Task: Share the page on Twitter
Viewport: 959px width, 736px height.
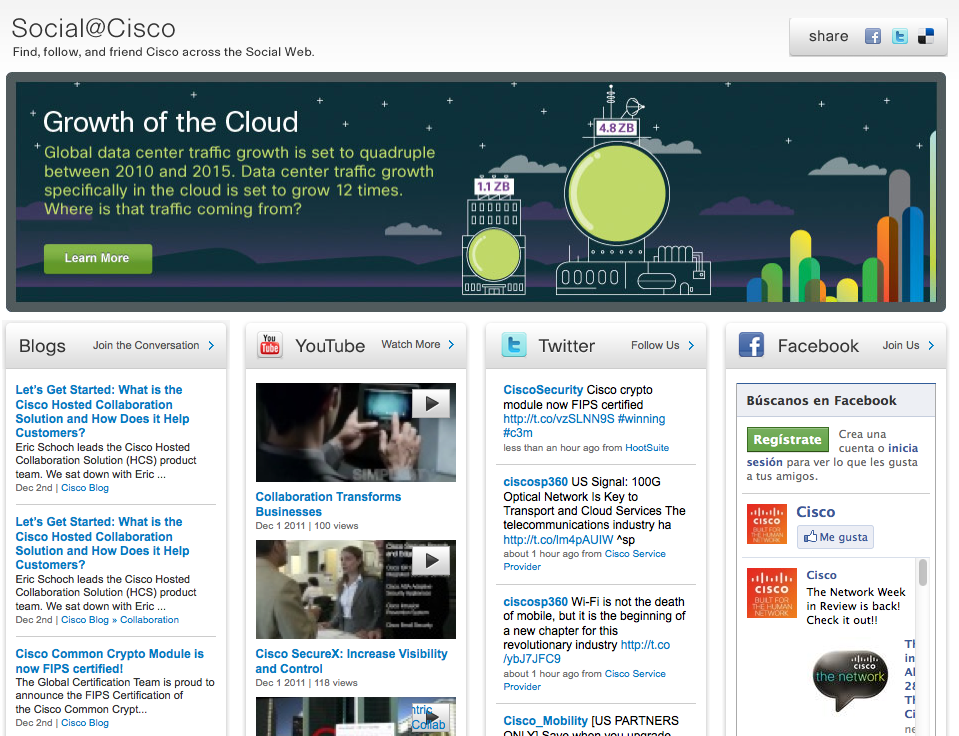Action: 900,36
